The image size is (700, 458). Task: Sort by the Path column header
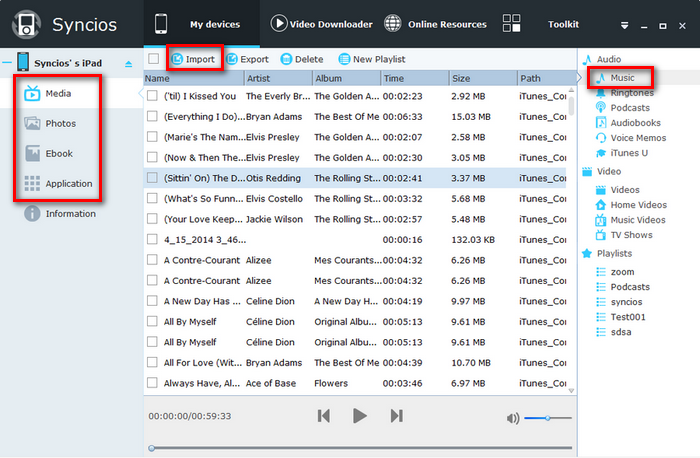(546, 78)
